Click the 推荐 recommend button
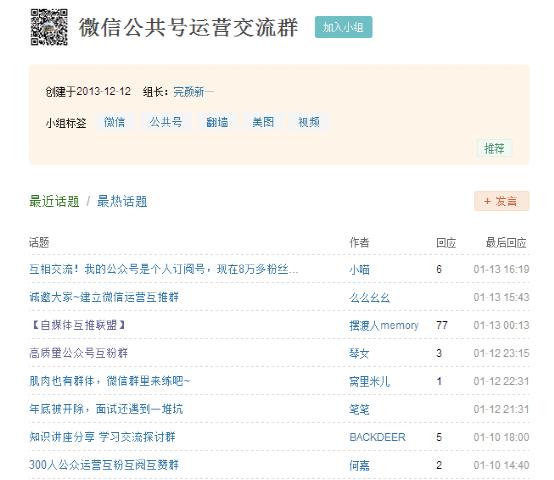The height and width of the screenshot is (480, 554). 494,148
